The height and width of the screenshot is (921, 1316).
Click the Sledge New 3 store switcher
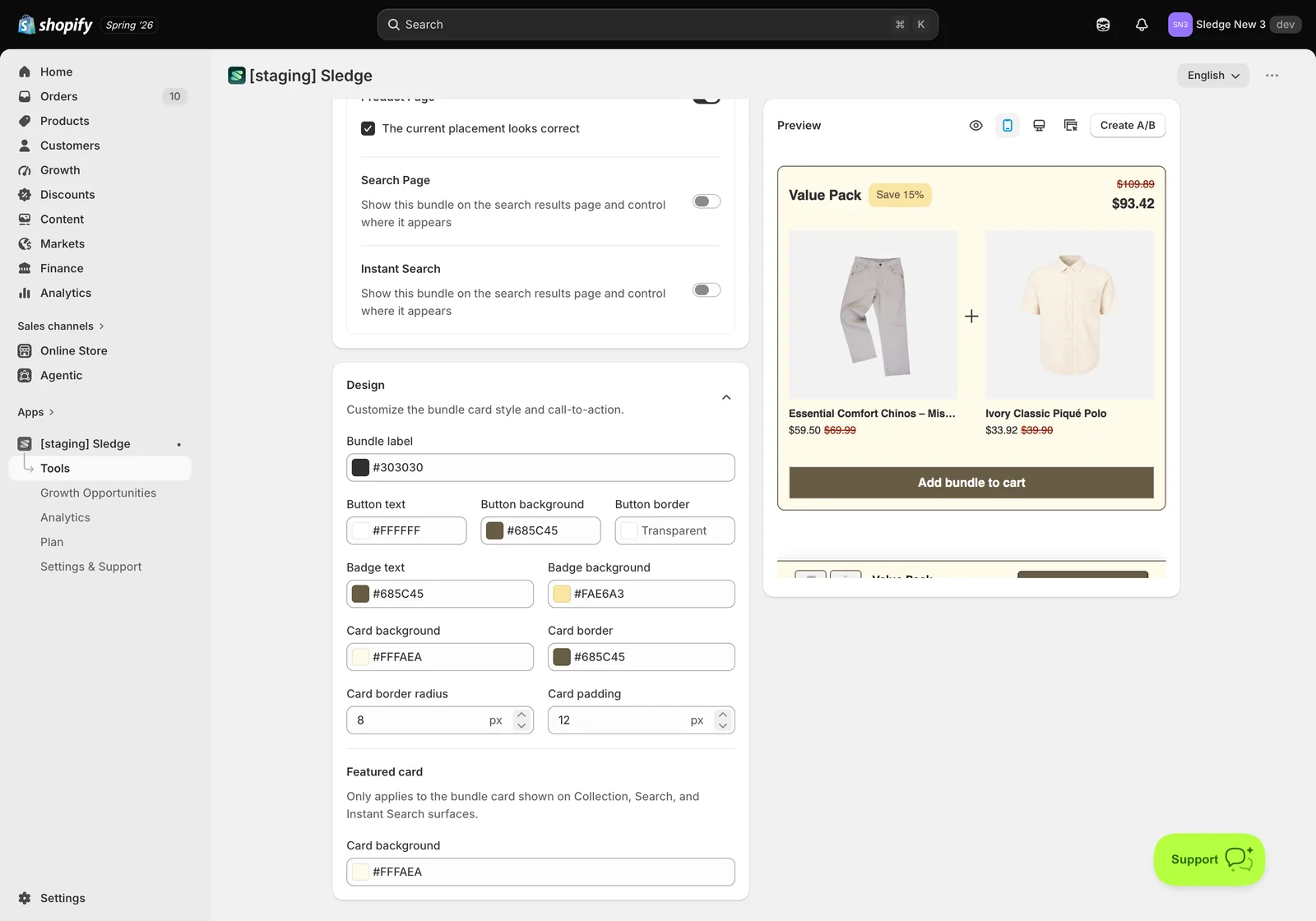tap(1235, 25)
